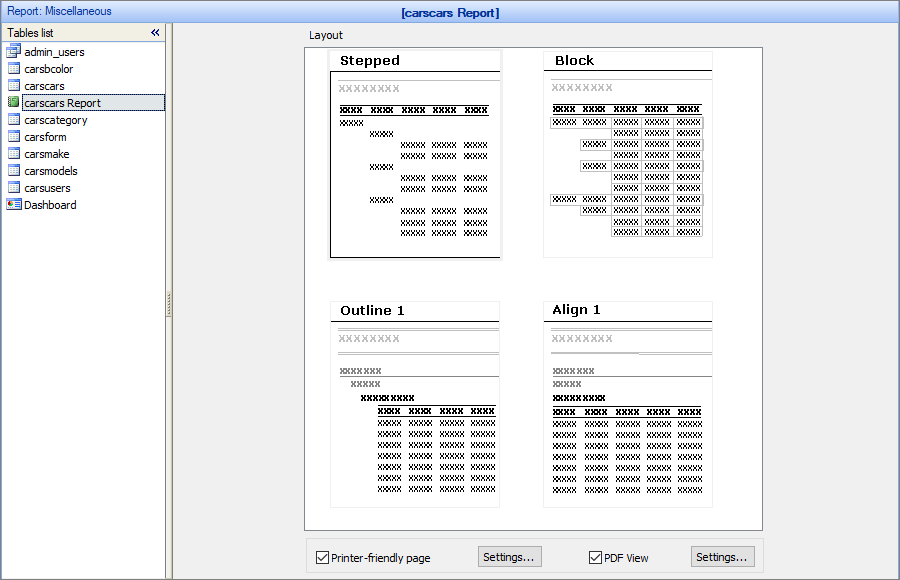Open Settings for Printer-friendly page
The height and width of the screenshot is (580, 900).
click(x=510, y=557)
